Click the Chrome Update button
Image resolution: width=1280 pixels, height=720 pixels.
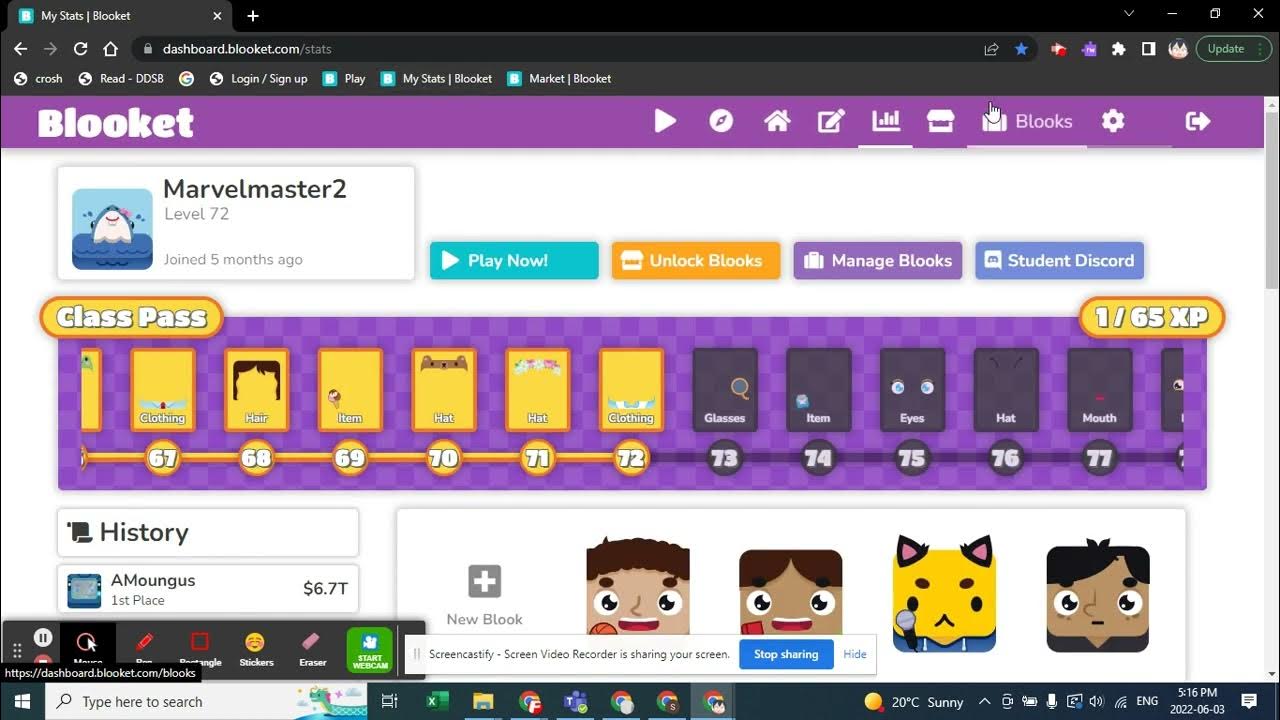tap(1234, 48)
